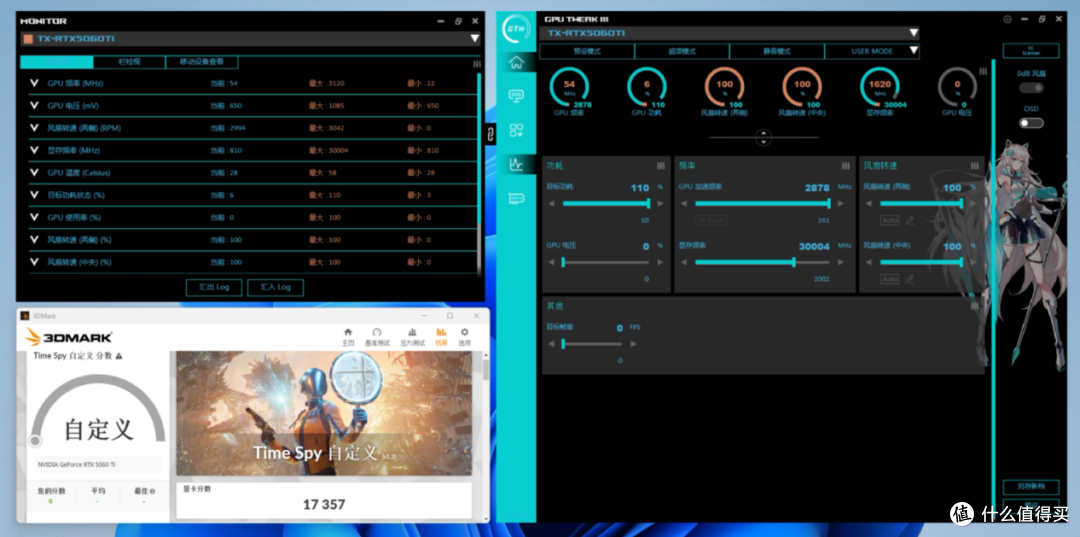Click the 目标功耗 slider track
Image resolution: width=1080 pixels, height=537 pixels.
(x=606, y=204)
